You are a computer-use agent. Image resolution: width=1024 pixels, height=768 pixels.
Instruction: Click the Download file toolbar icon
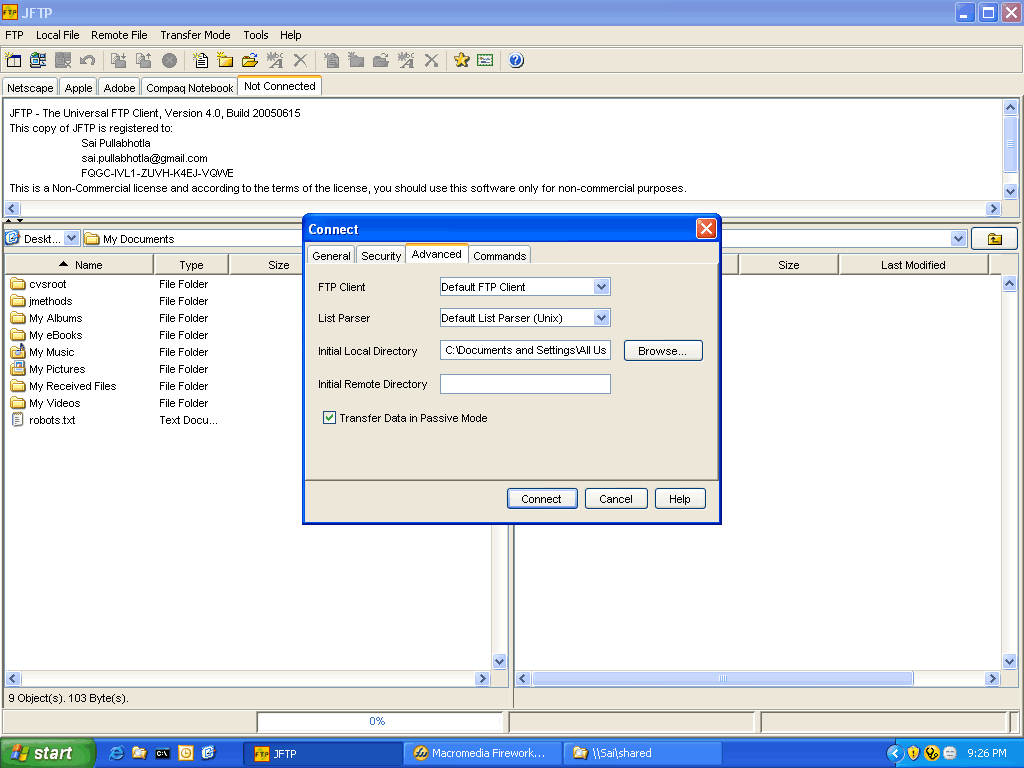pyautogui.click(x=118, y=61)
